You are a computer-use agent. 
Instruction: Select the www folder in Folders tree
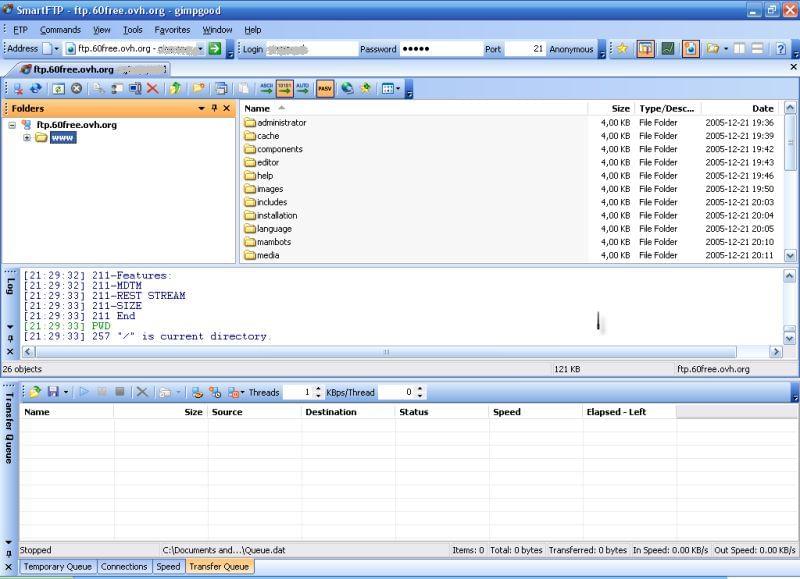[63, 138]
